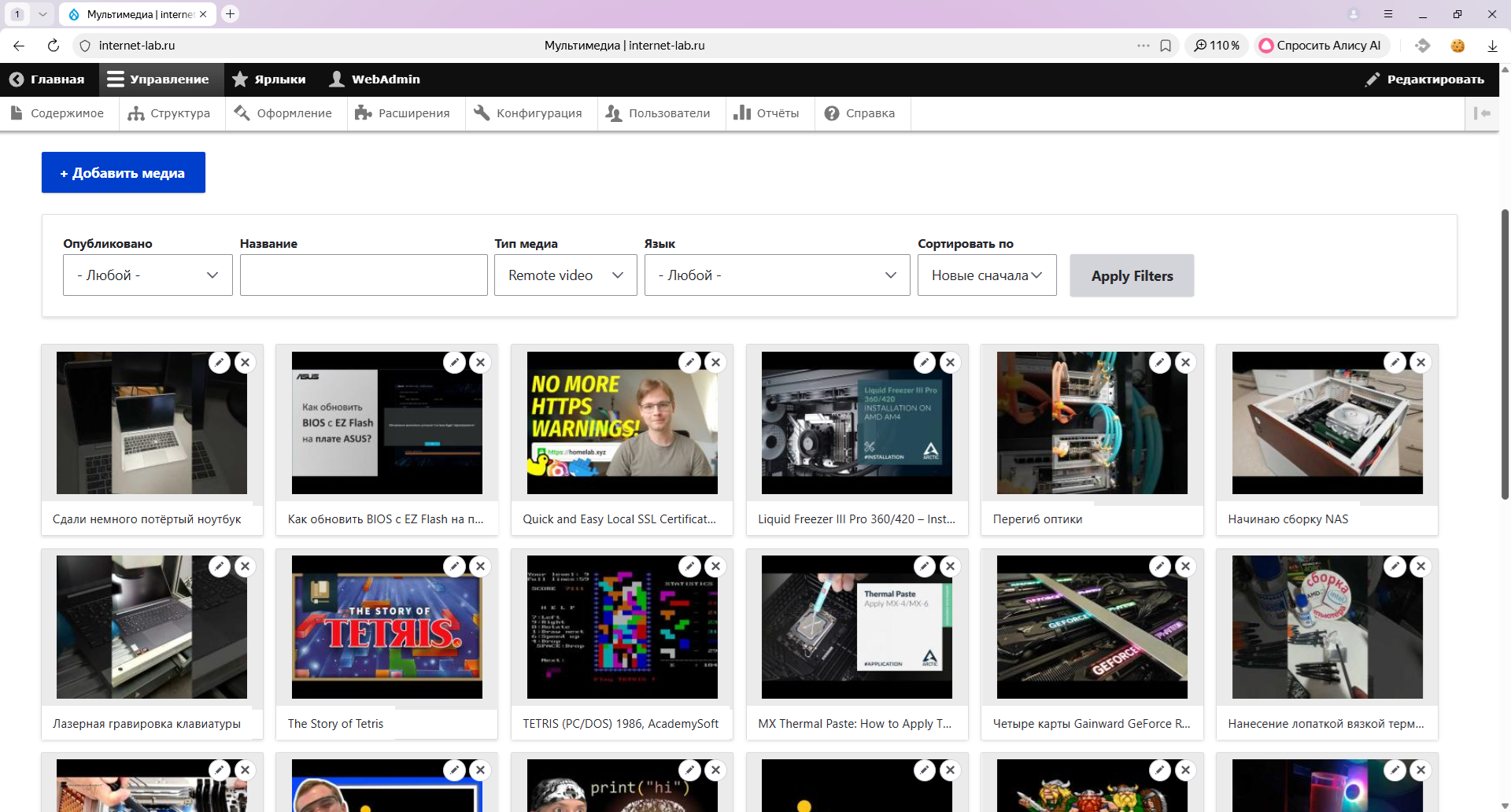The image size is (1511, 812).
Task: Click the 'Добавить медиа' button
Action: 124,173
